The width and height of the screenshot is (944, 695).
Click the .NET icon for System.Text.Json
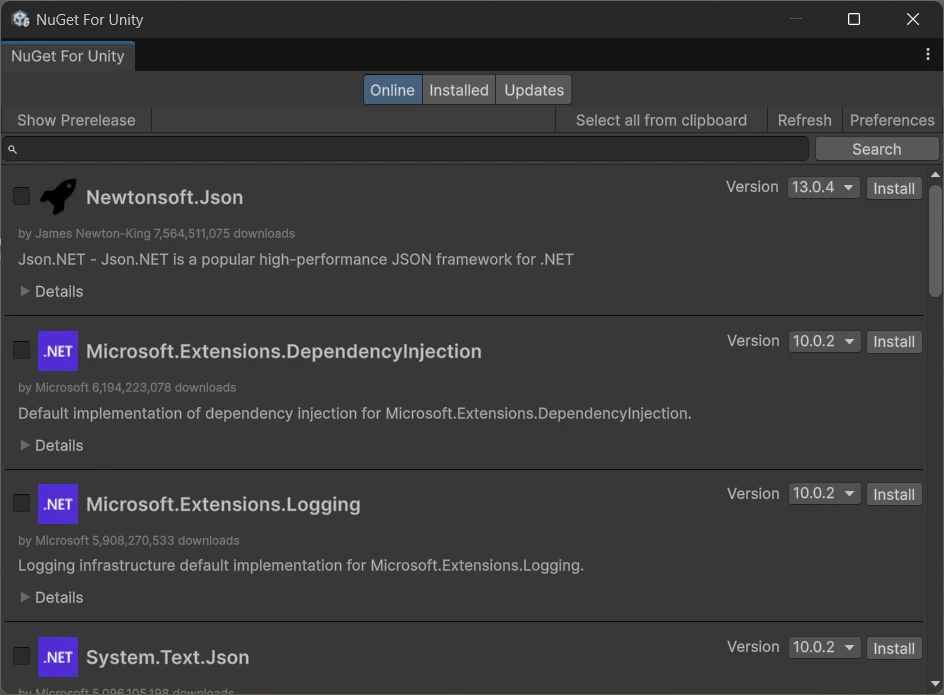click(x=58, y=657)
